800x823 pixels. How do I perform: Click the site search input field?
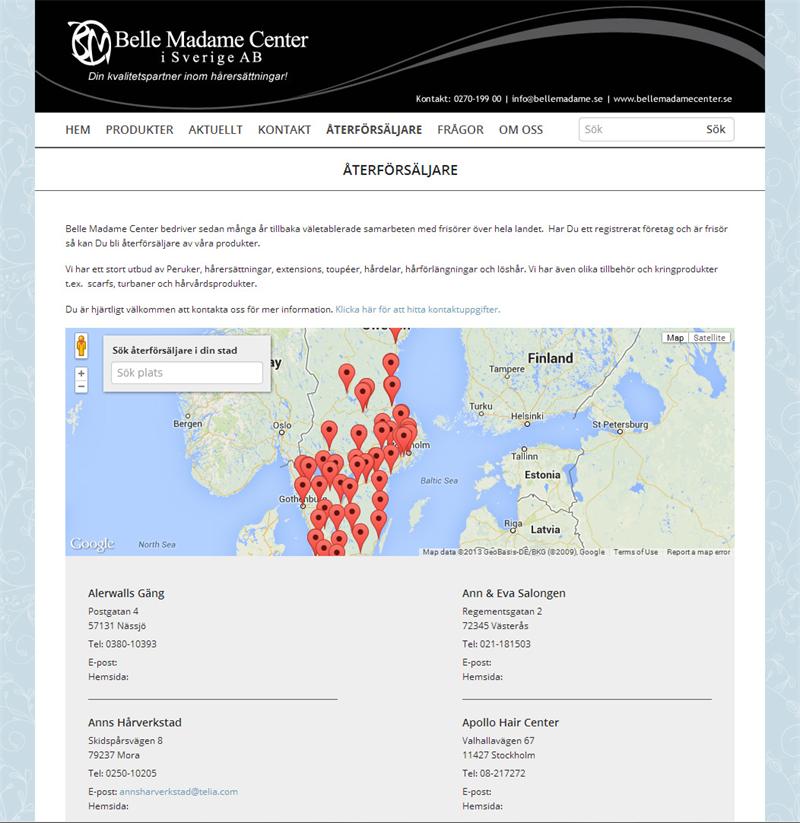pos(638,130)
